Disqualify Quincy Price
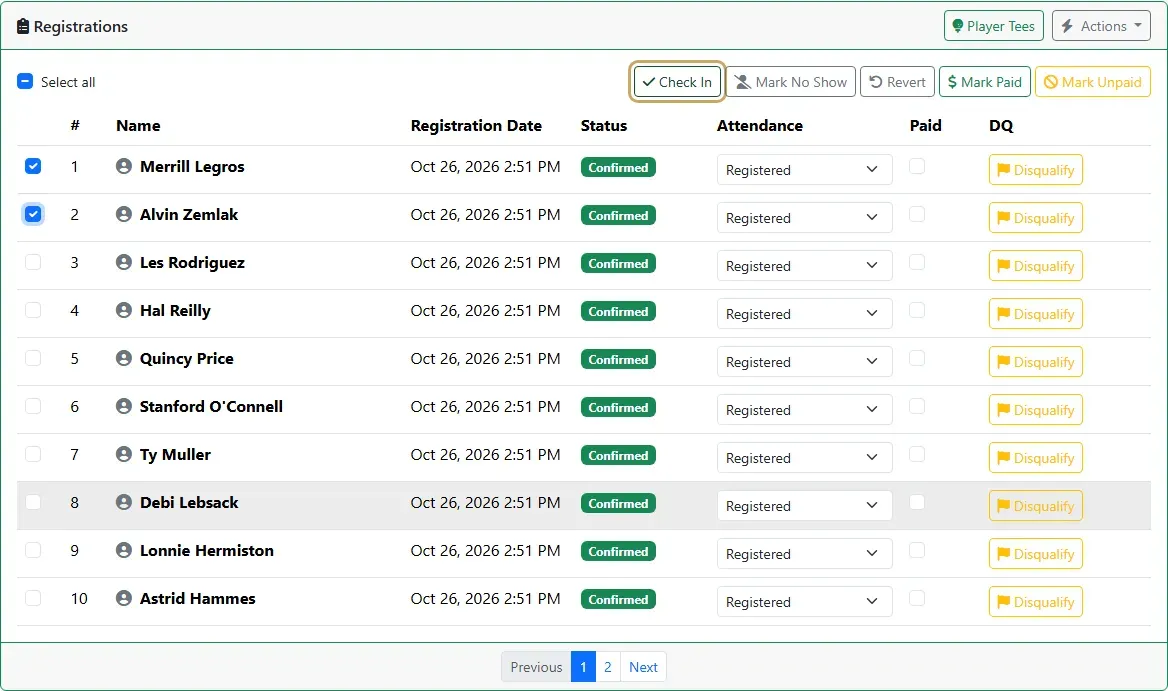 (x=1035, y=362)
